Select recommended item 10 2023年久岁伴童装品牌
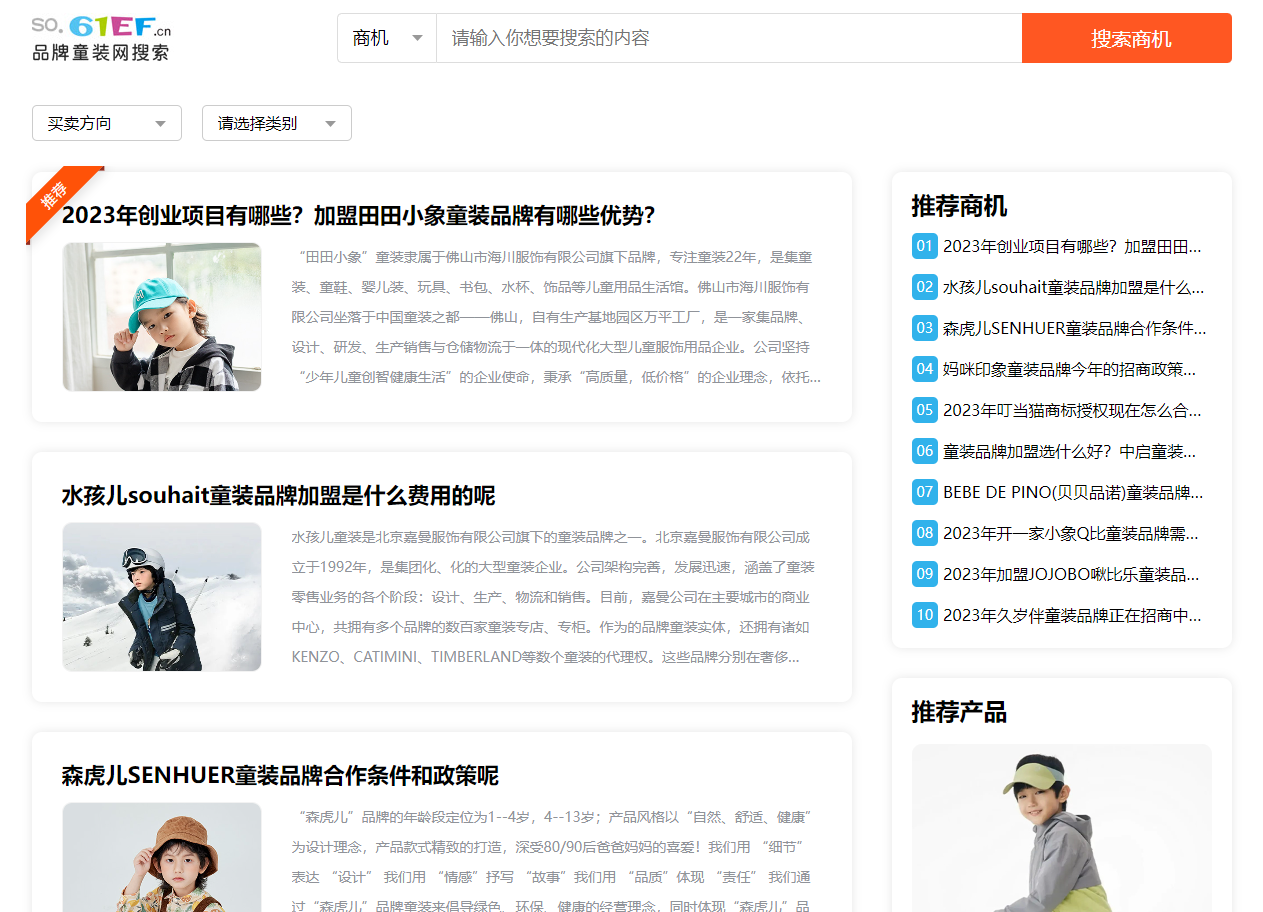Image resolution: width=1263 pixels, height=912 pixels. pyautogui.click(x=1072, y=615)
